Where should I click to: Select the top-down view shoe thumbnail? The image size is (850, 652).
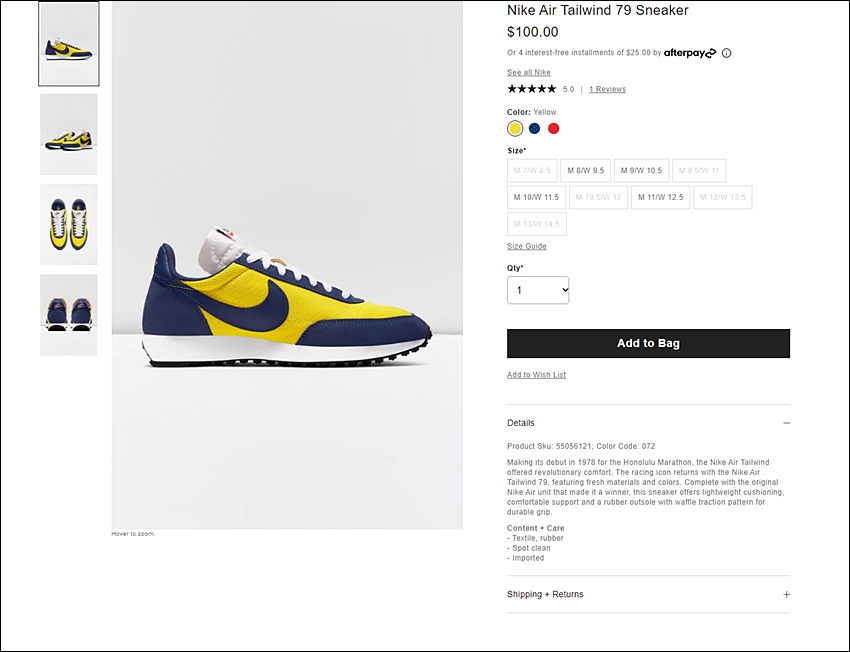pyautogui.click(x=69, y=224)
